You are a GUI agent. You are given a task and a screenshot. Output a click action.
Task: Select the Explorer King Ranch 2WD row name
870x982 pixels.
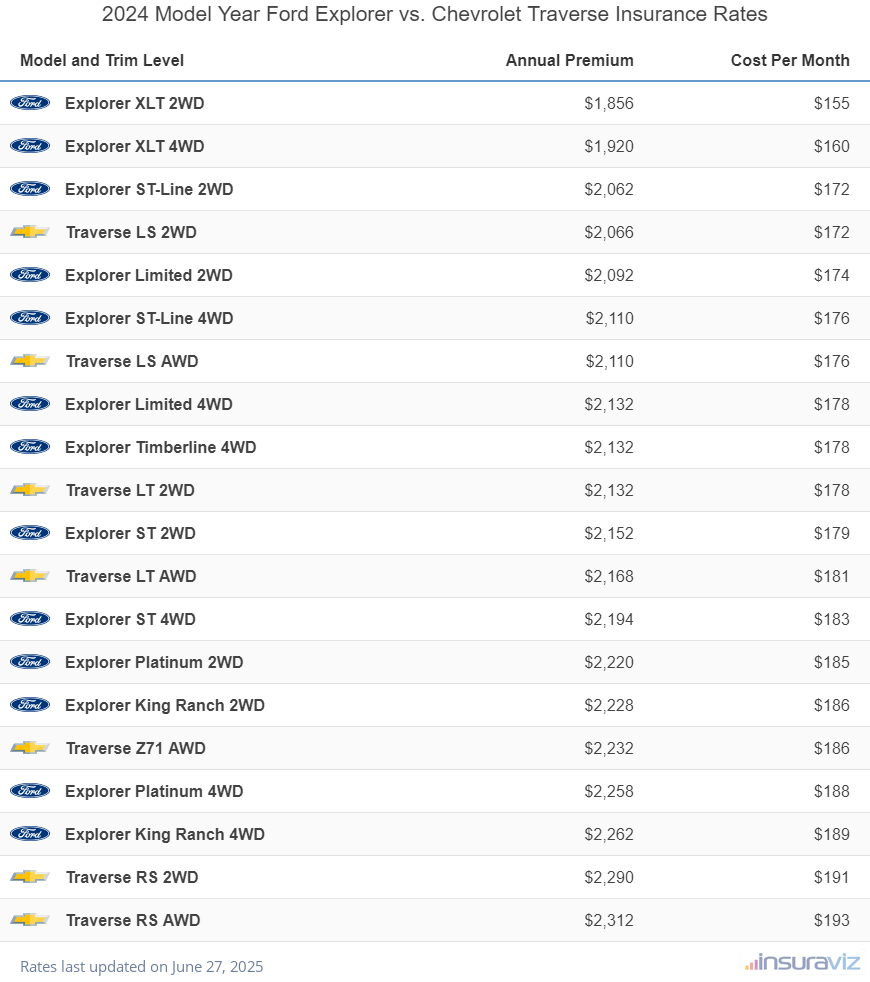165,705
